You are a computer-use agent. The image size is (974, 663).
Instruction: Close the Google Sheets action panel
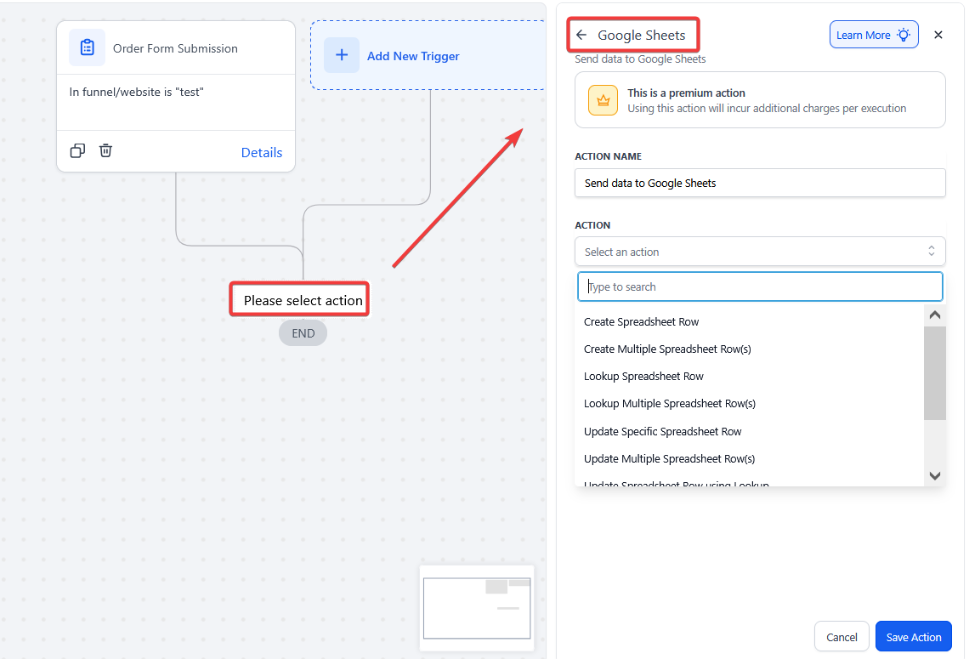938,35
